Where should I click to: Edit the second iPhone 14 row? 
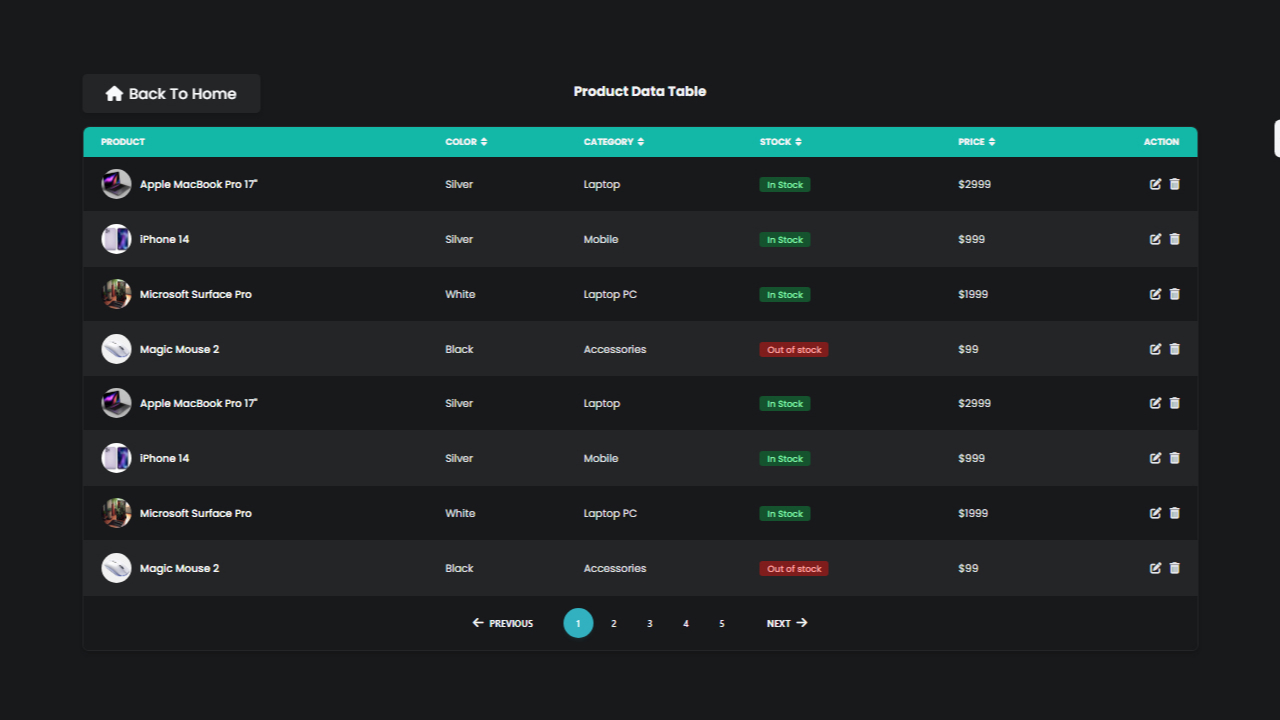pos(1155,458)
